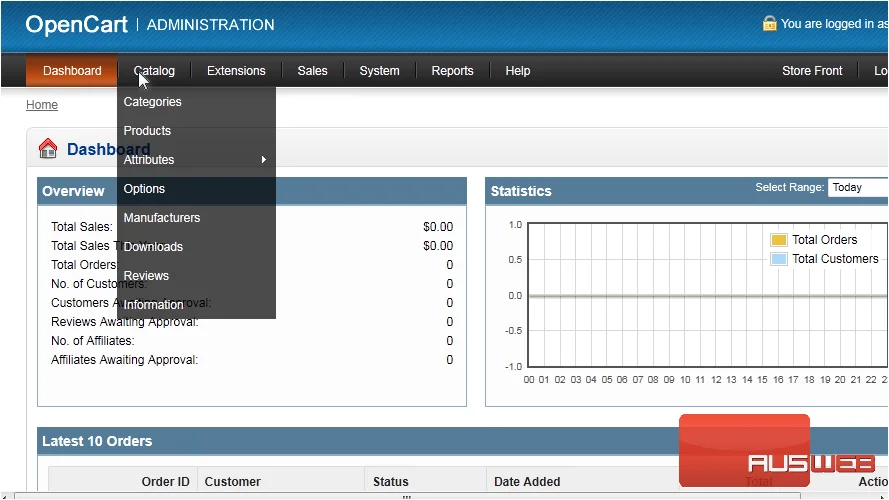
Task: Click the Latest 10 Orders heading
Action: pos(97,441)
